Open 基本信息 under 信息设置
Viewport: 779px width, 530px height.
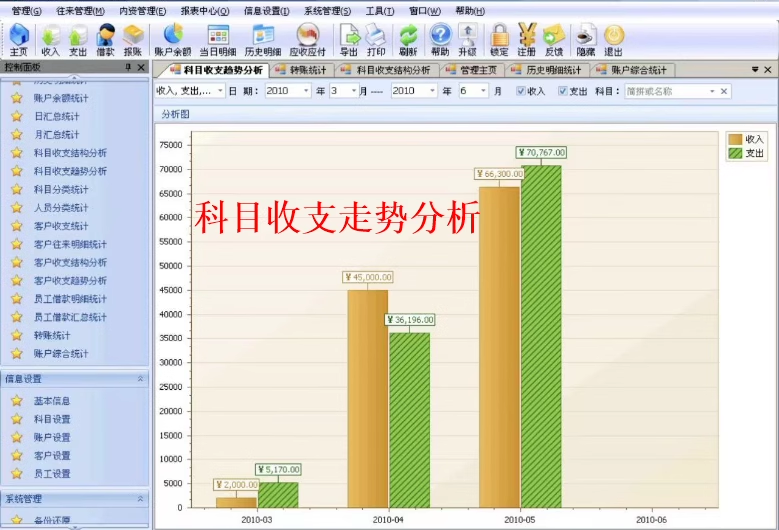pos(52,401)
